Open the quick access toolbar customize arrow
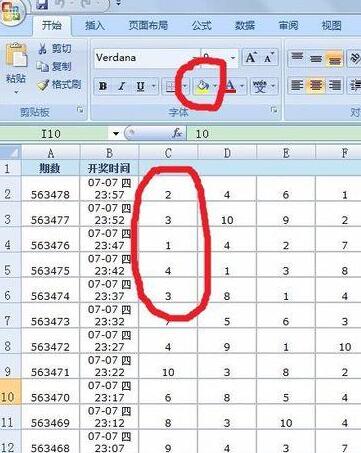Image resolution: width=361 pixels, height=453 pixels. [118, 4]
